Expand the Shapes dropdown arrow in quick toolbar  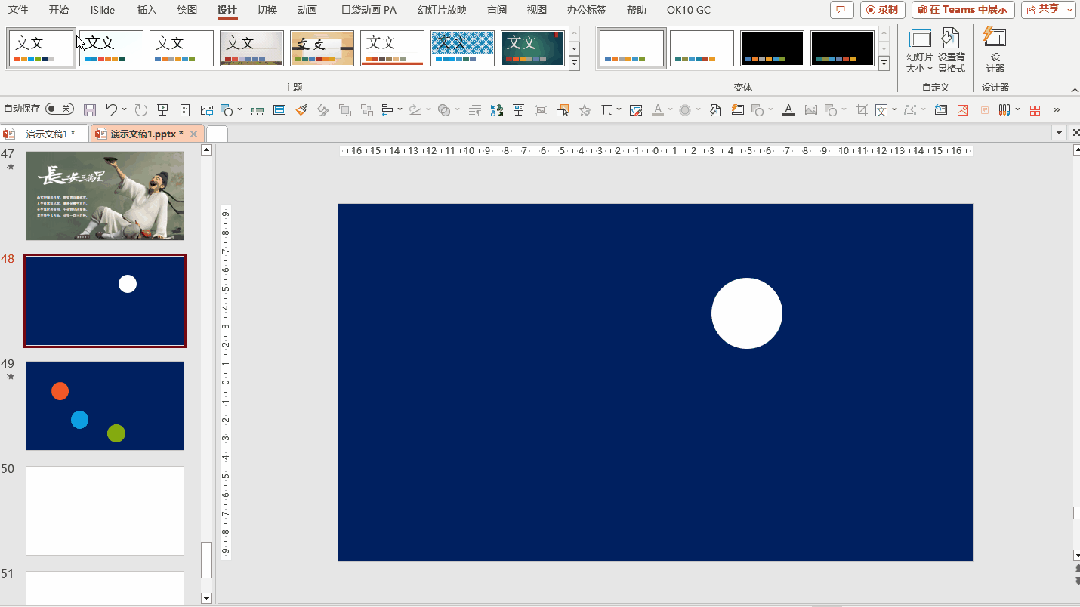tap(240, 110)
